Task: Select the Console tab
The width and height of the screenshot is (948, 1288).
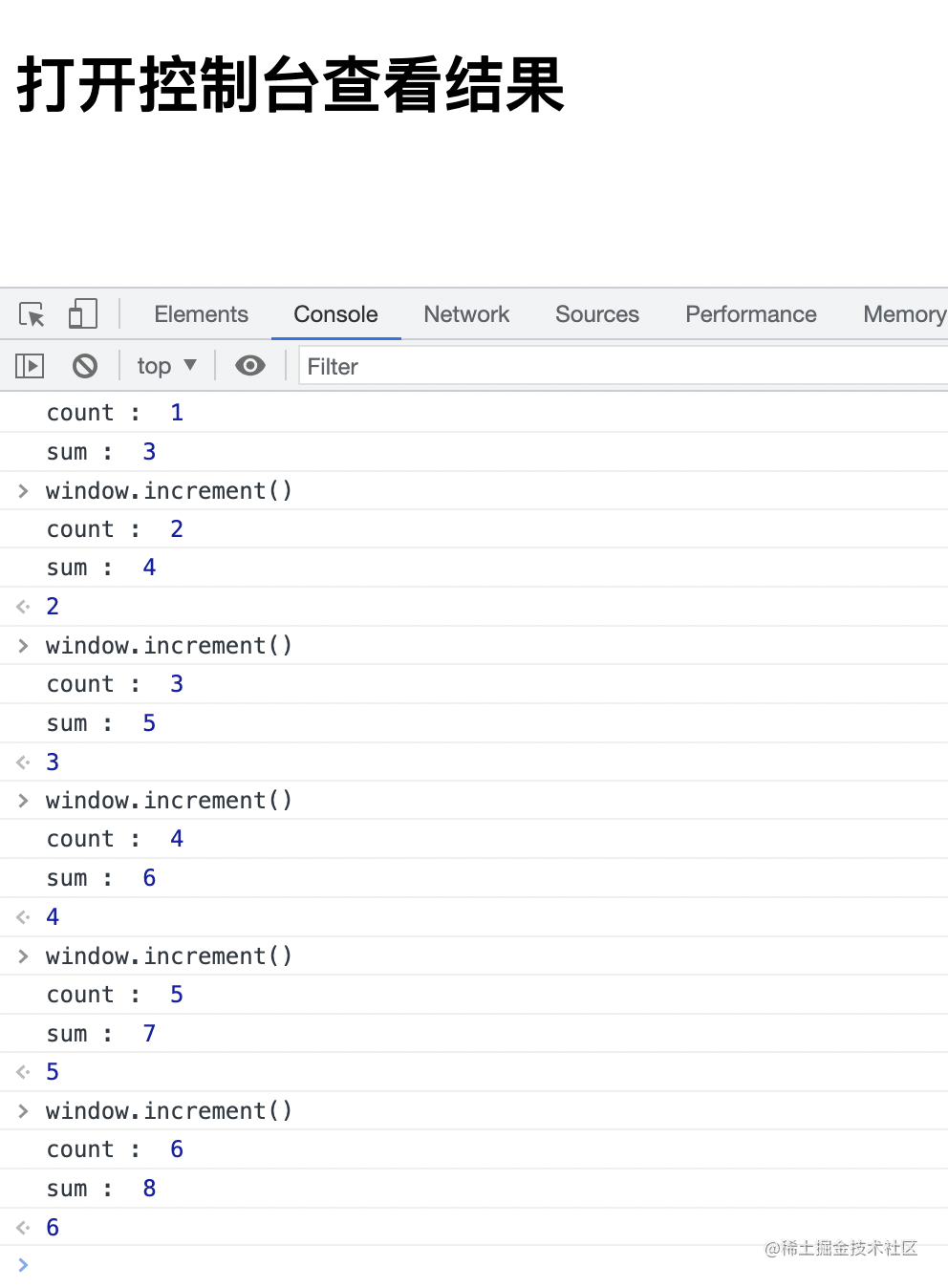Action: coord(335,314)
